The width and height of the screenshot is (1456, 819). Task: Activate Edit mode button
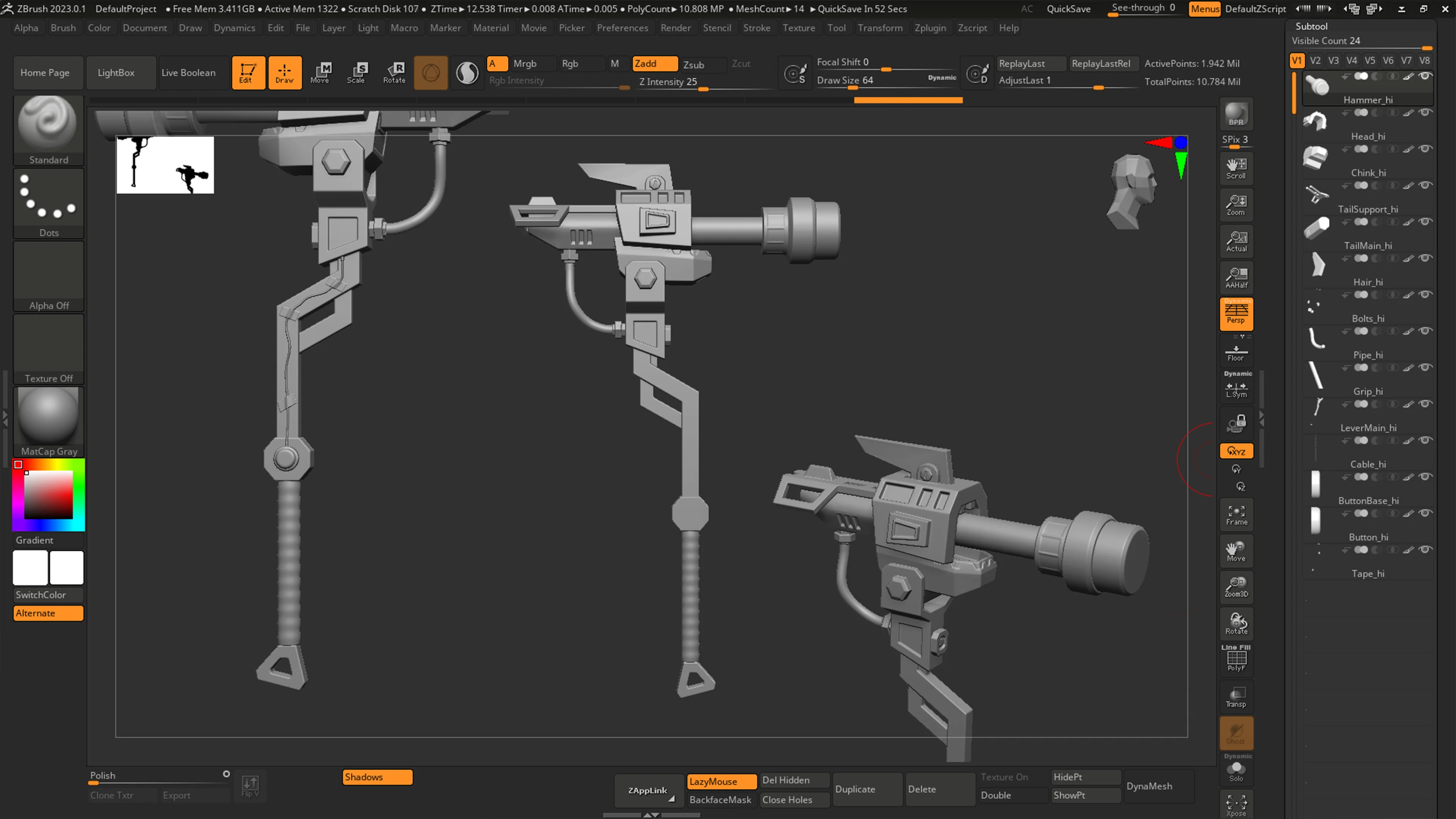click(x=248, y=72)
